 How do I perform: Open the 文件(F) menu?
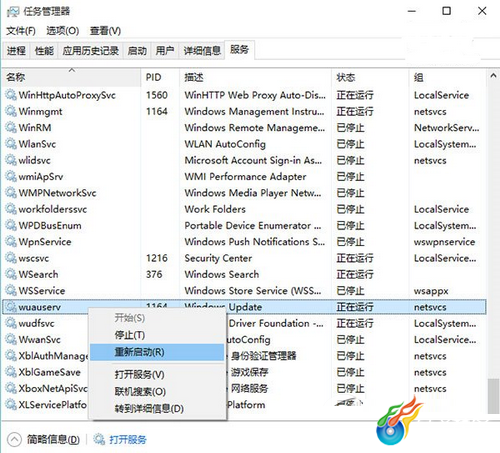(21, 31)
